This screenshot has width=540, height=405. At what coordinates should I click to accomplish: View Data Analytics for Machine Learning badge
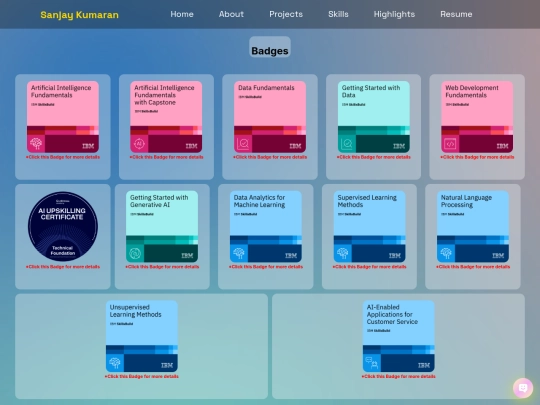click(x=266, y=226)
